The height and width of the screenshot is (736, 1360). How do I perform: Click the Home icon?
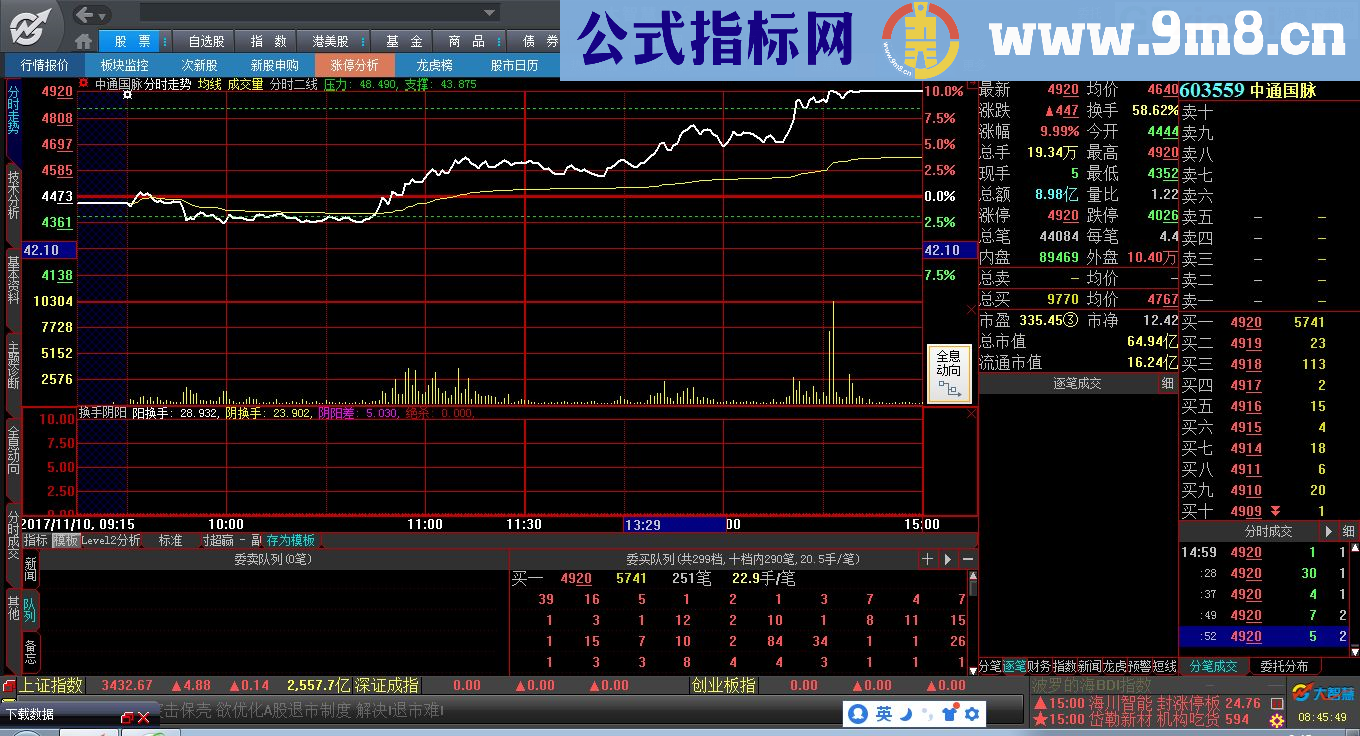tap(83, 41)
